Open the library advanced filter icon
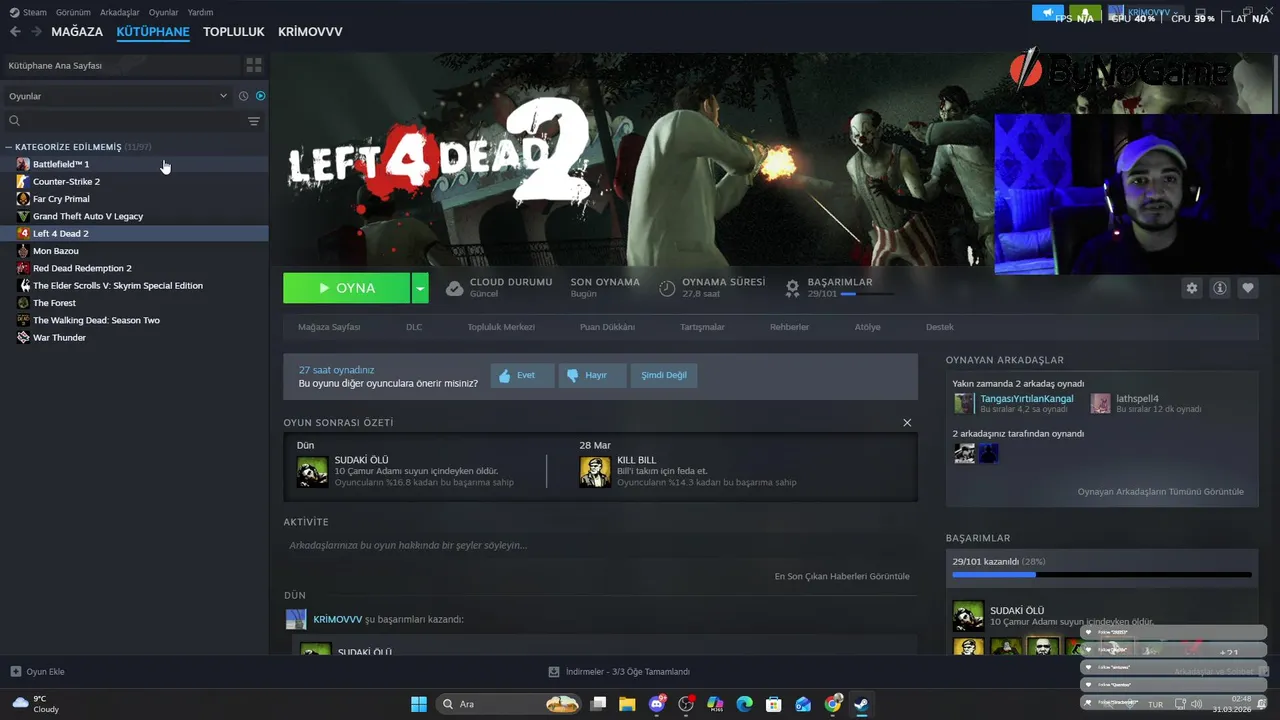The image size is (1280, 720). click(254, 121)
